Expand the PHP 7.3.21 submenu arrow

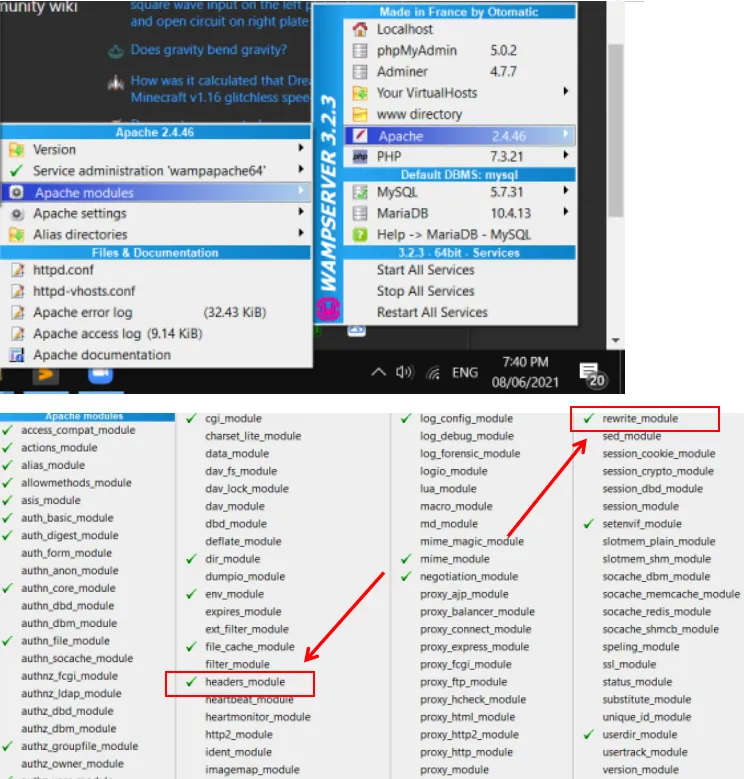566,155
